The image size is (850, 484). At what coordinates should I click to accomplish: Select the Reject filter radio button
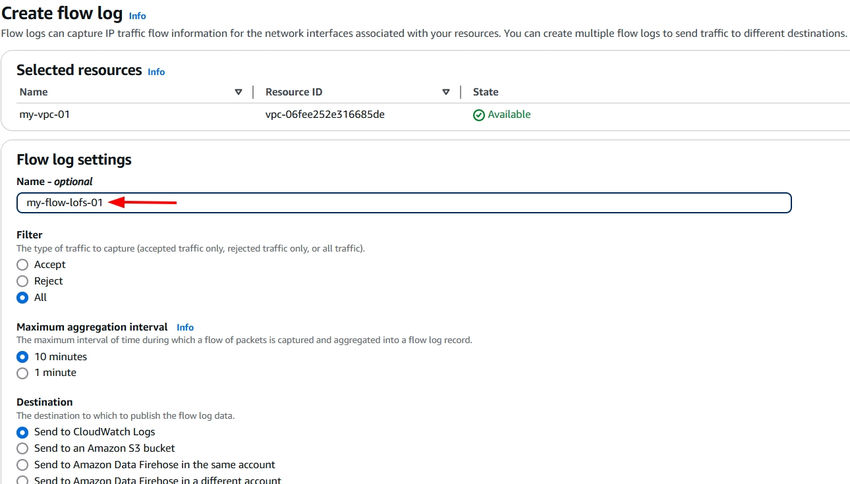click(23, 281)
